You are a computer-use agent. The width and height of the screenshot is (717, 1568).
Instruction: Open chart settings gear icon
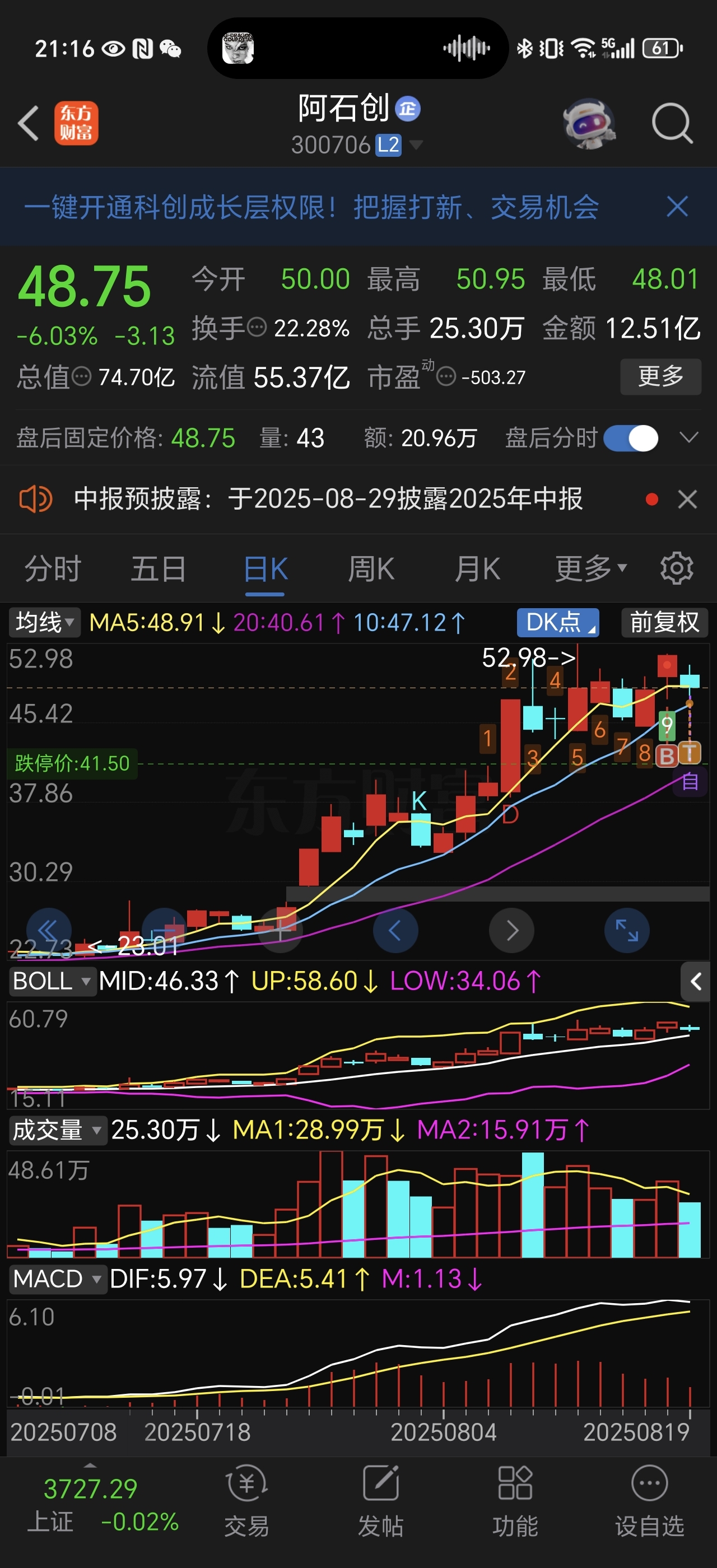[x=677, y=568]
